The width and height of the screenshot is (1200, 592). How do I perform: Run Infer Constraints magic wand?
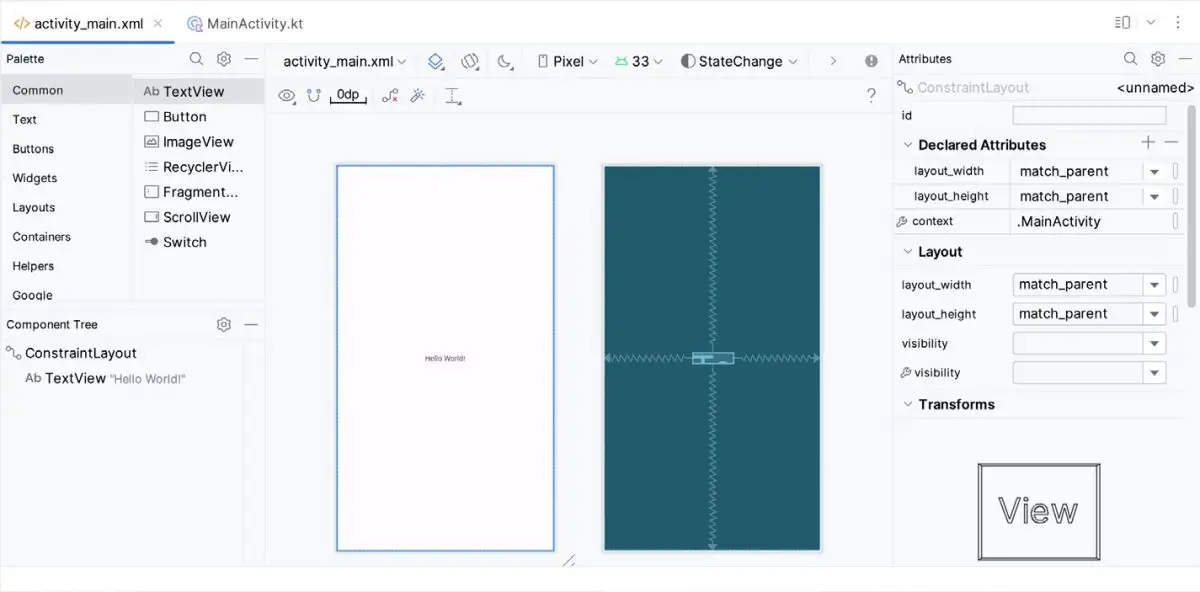pos(418,96)
